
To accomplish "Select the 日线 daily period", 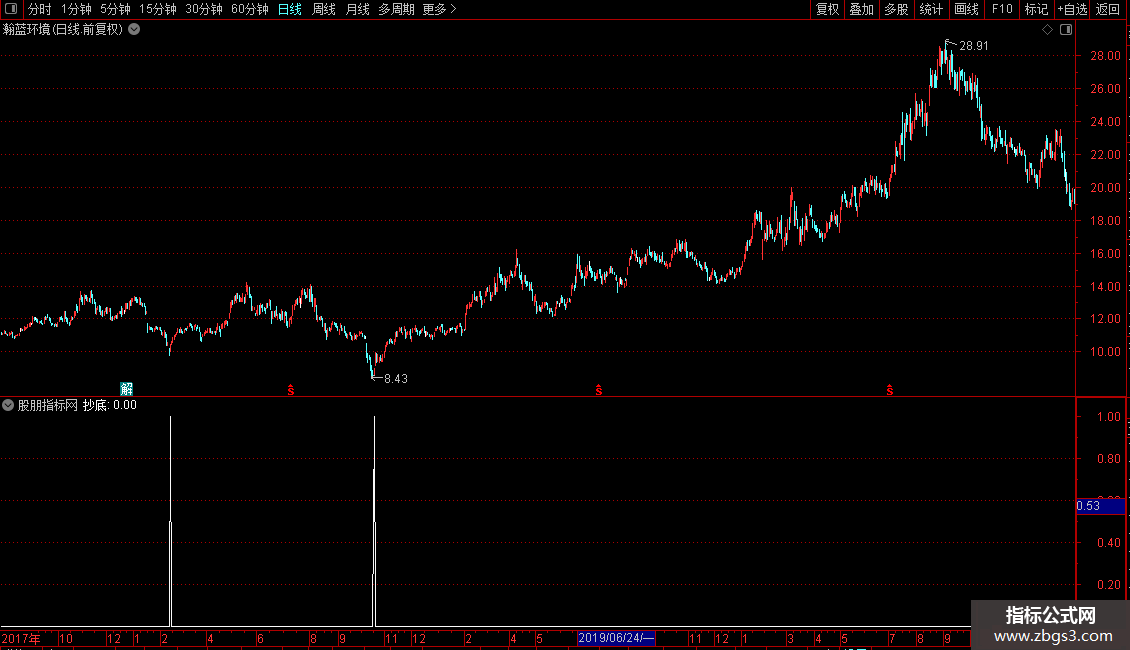I will pos(290,9).
